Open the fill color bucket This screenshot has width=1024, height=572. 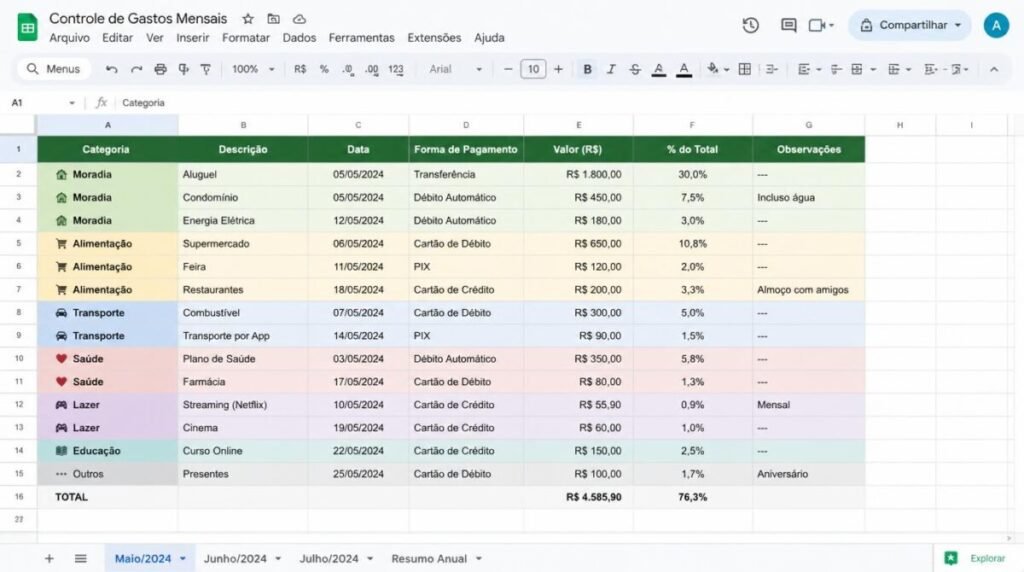point(713,69)
